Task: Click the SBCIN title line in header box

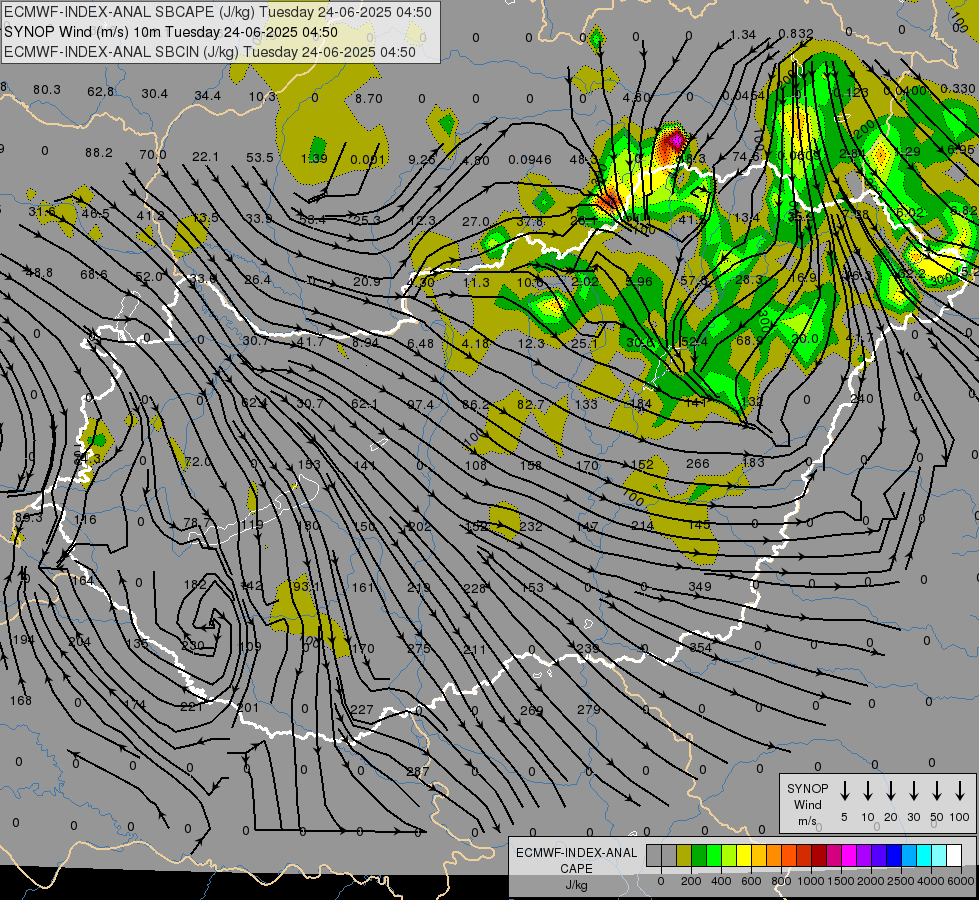Action: (x=210, y=52)
